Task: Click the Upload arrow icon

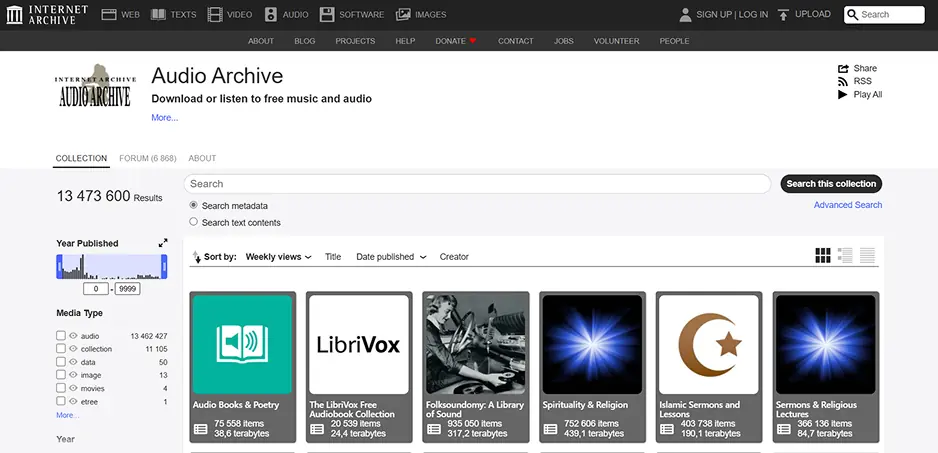Action: pyautogui.click(x=783, y=14)
